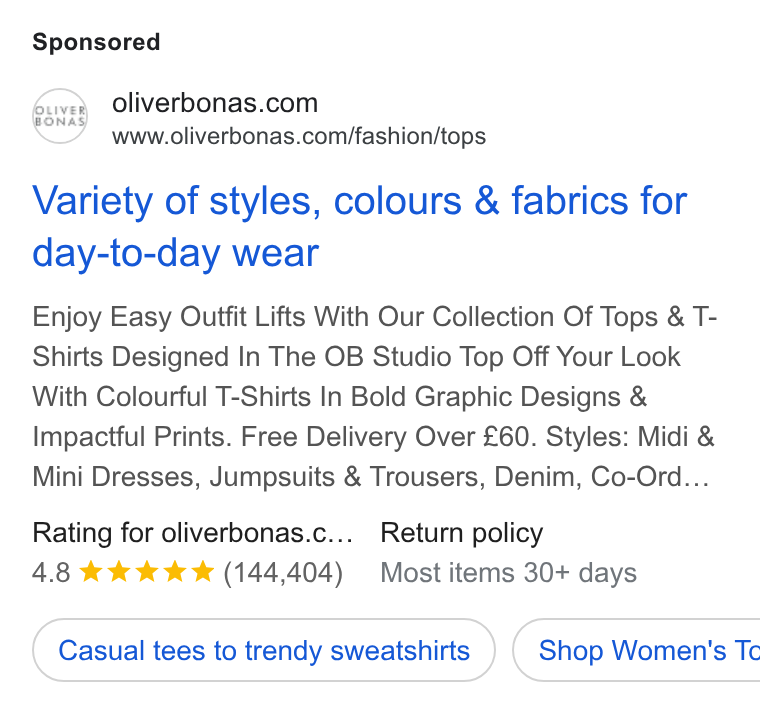Click the 'Rating for oliverbonas.c…' label
This screenshot has height=714, width=760.
192,533
